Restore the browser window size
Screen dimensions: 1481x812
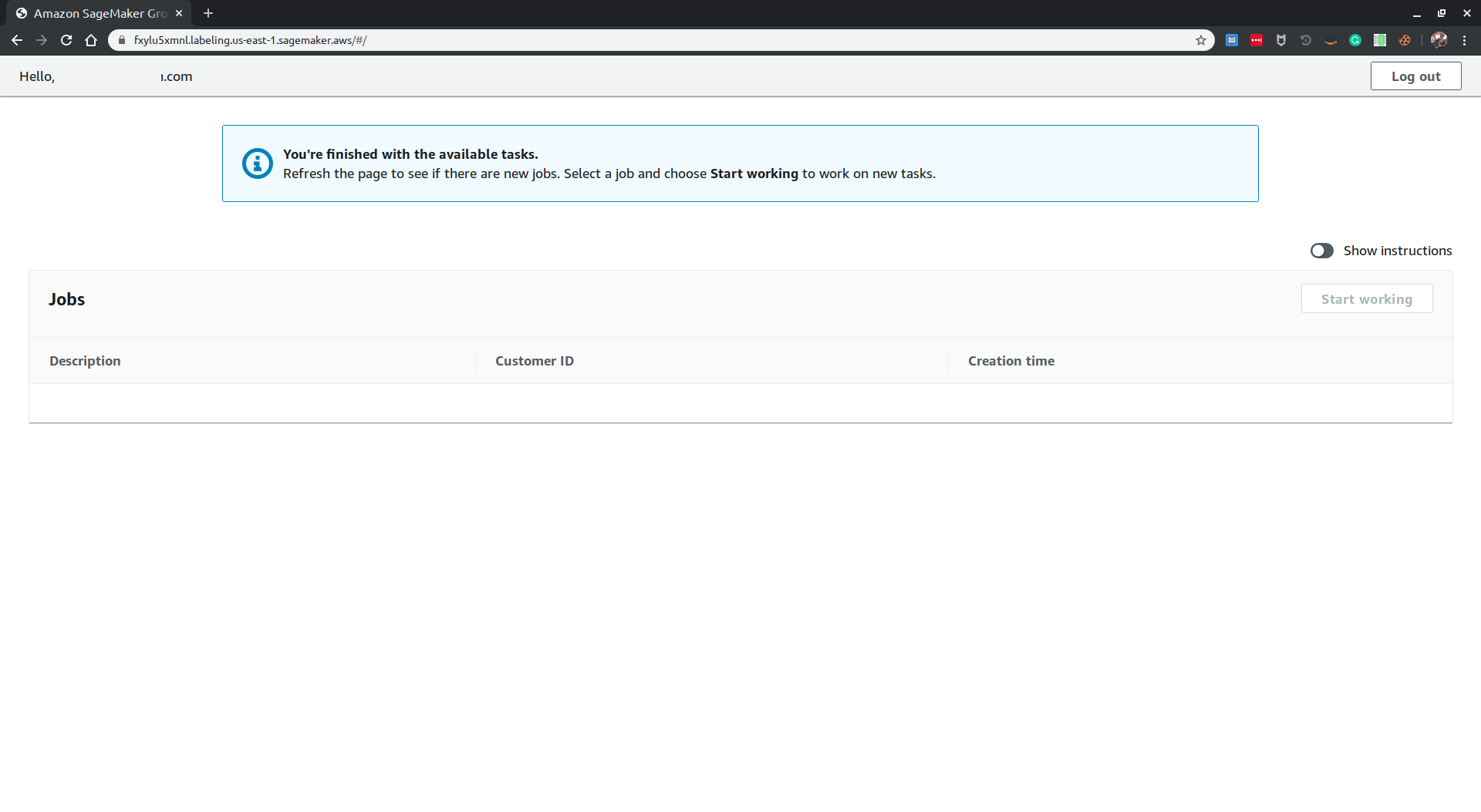tap(1441, 13)
